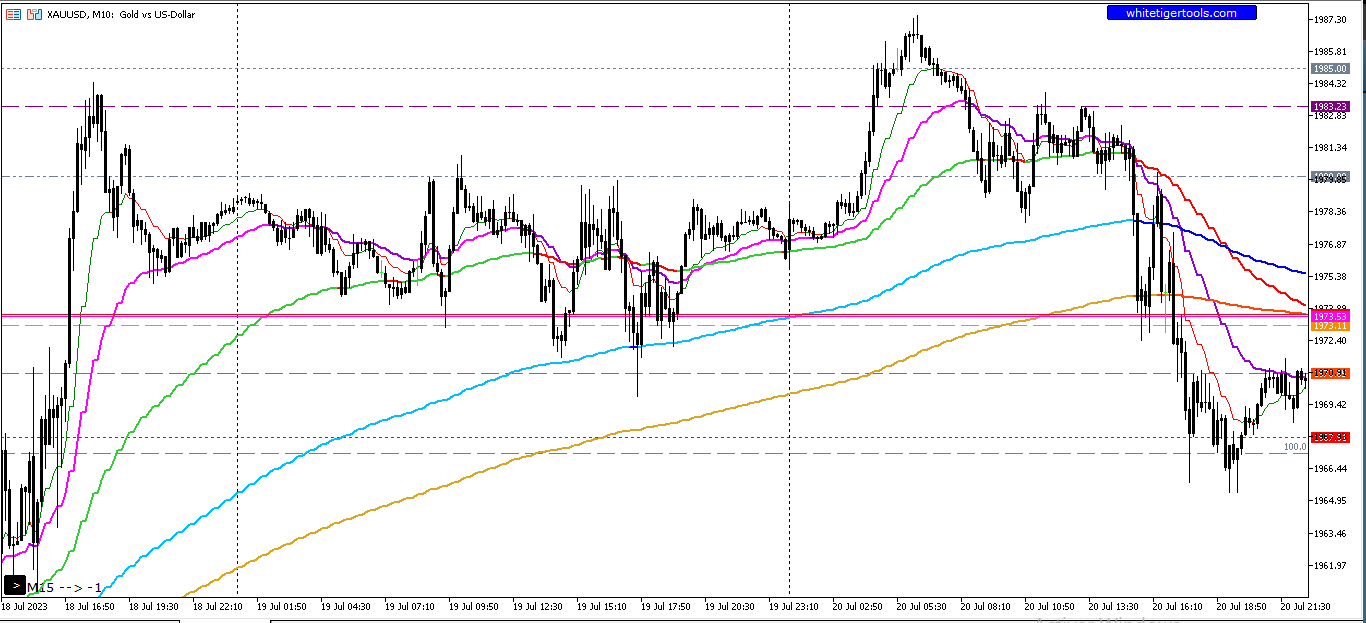Image resolution: width=1366 pixels, height=623 pixels.
Task: Click the 1976.87 price scale value
Action: point(1330,243)
